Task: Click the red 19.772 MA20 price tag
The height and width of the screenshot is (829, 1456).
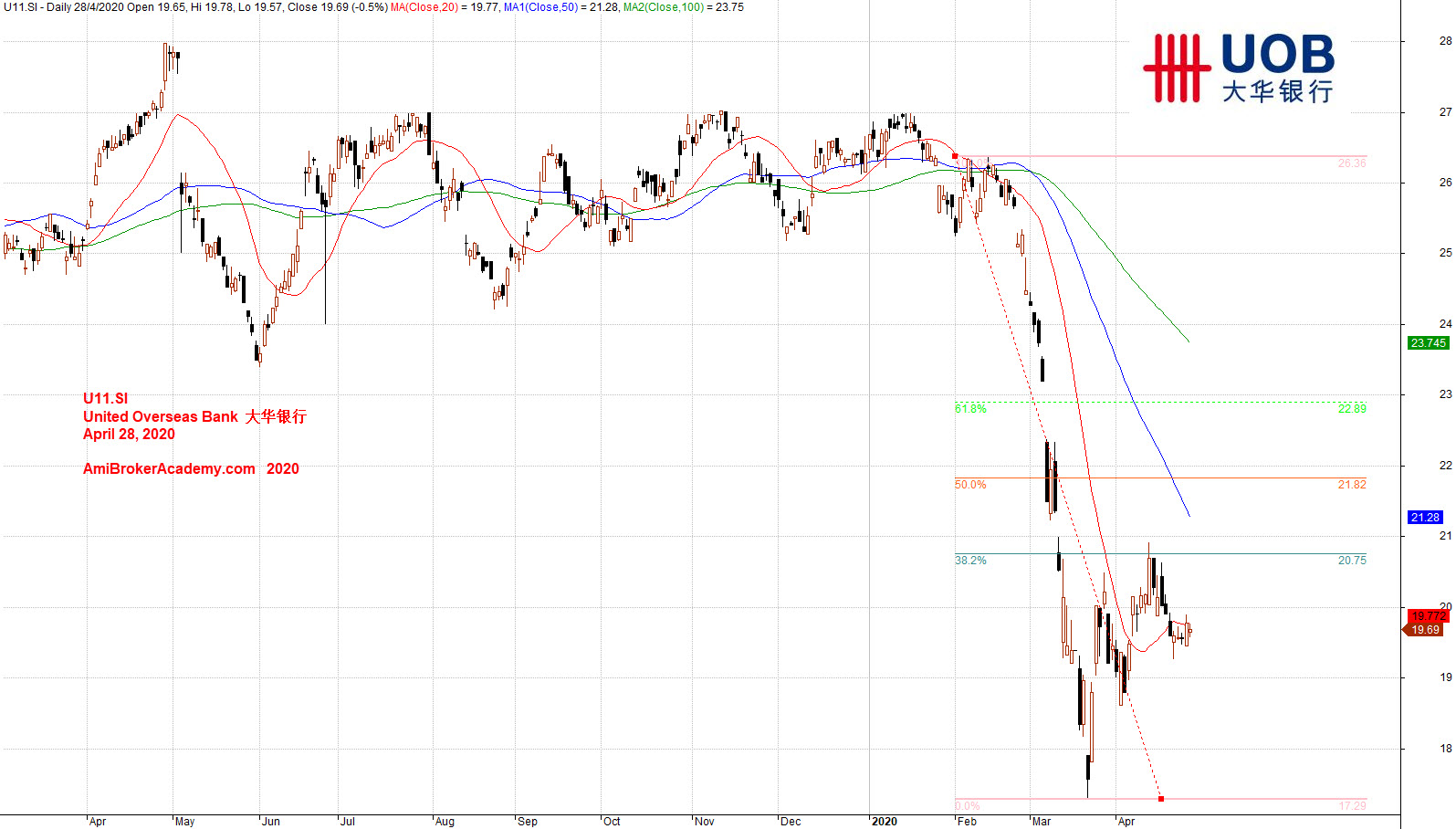Action: click(1429, 616)
